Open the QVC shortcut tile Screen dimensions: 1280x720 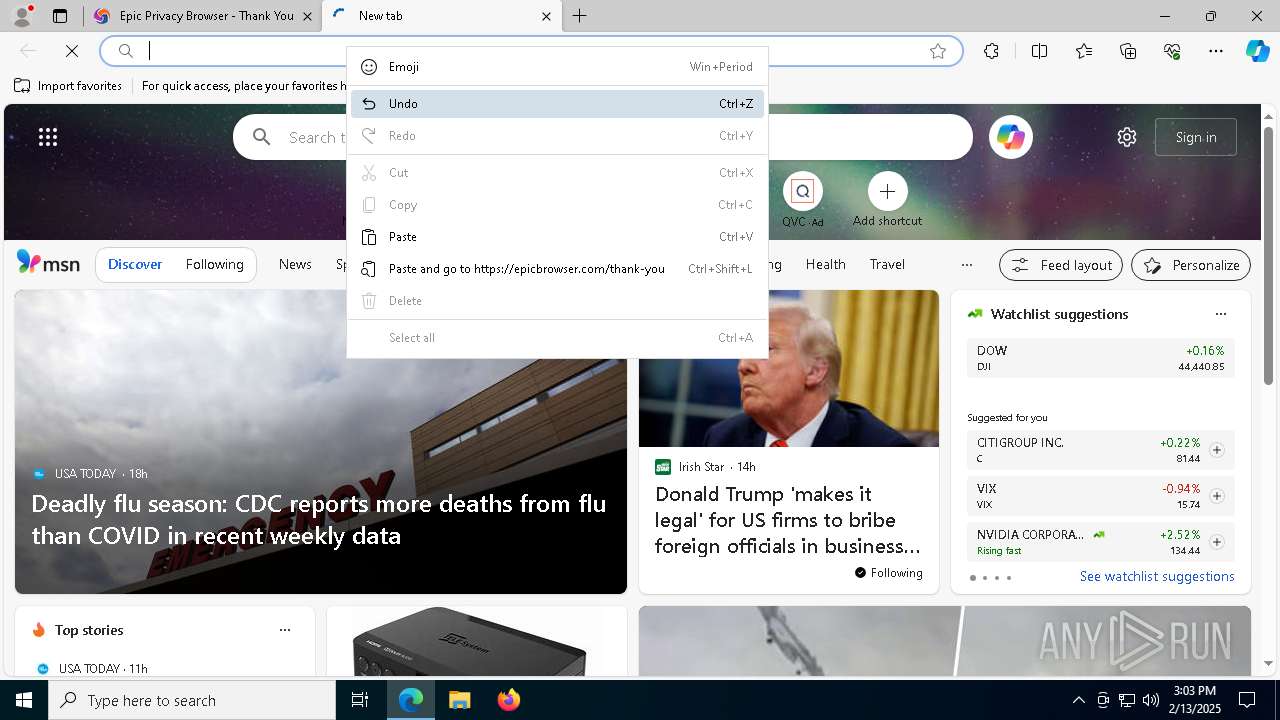point(802,200)
